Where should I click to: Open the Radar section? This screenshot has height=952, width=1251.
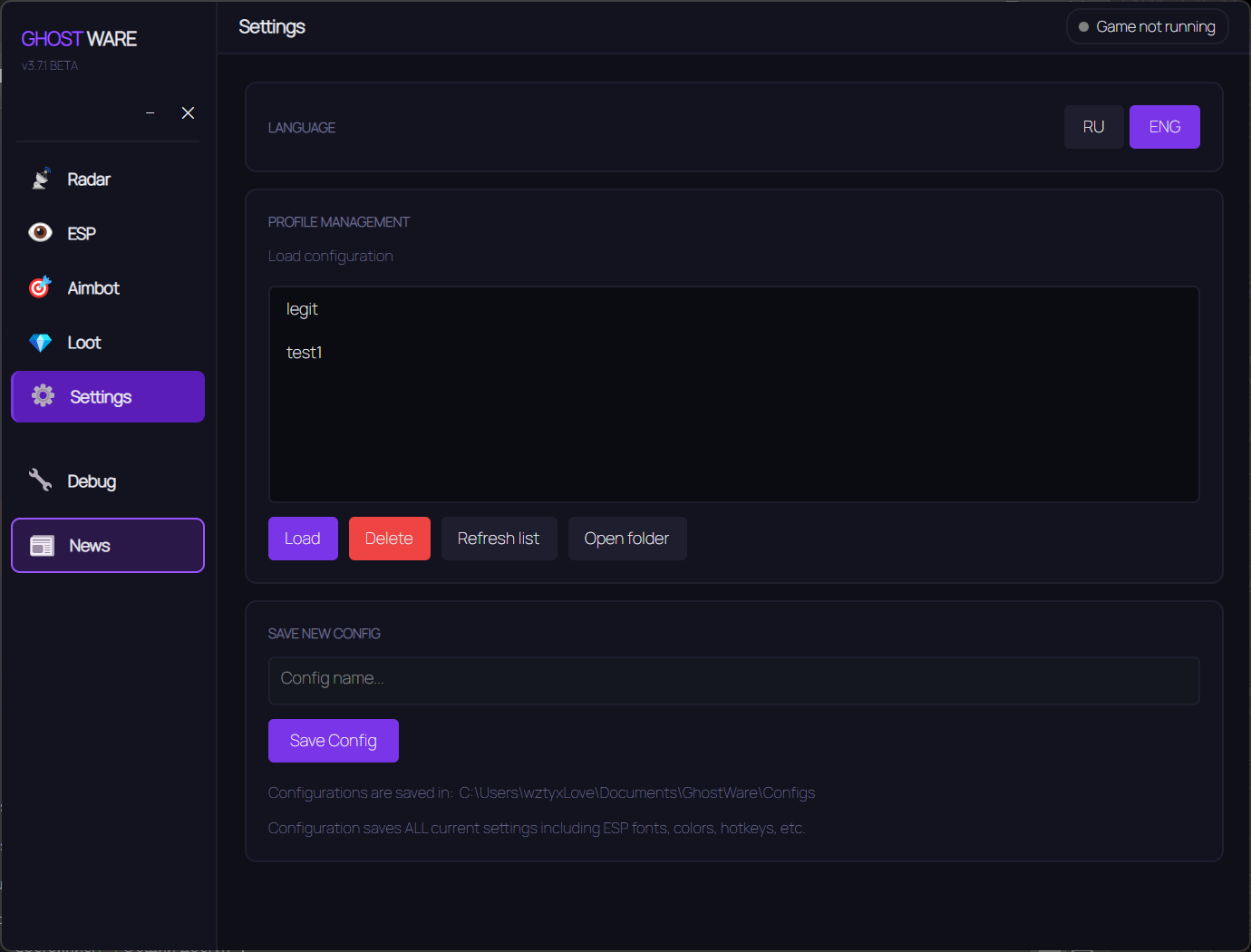click(108, 180)
